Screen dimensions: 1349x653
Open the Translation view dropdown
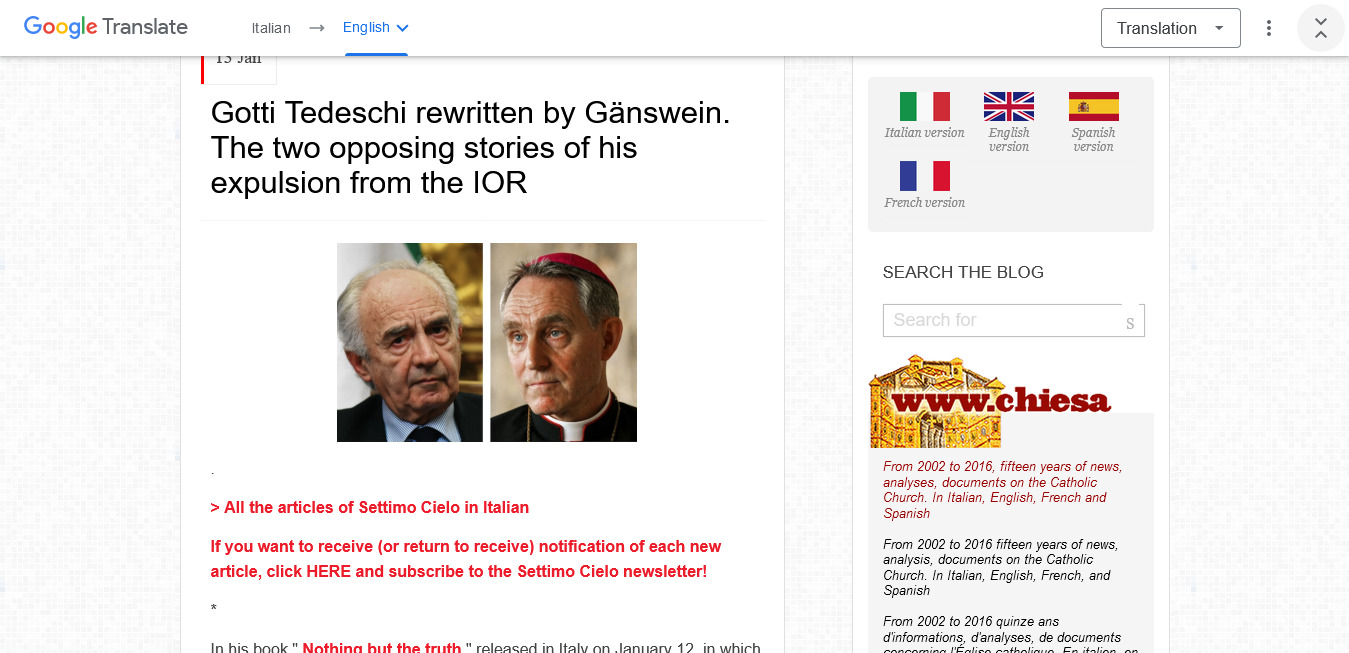tap(1171, 28)
